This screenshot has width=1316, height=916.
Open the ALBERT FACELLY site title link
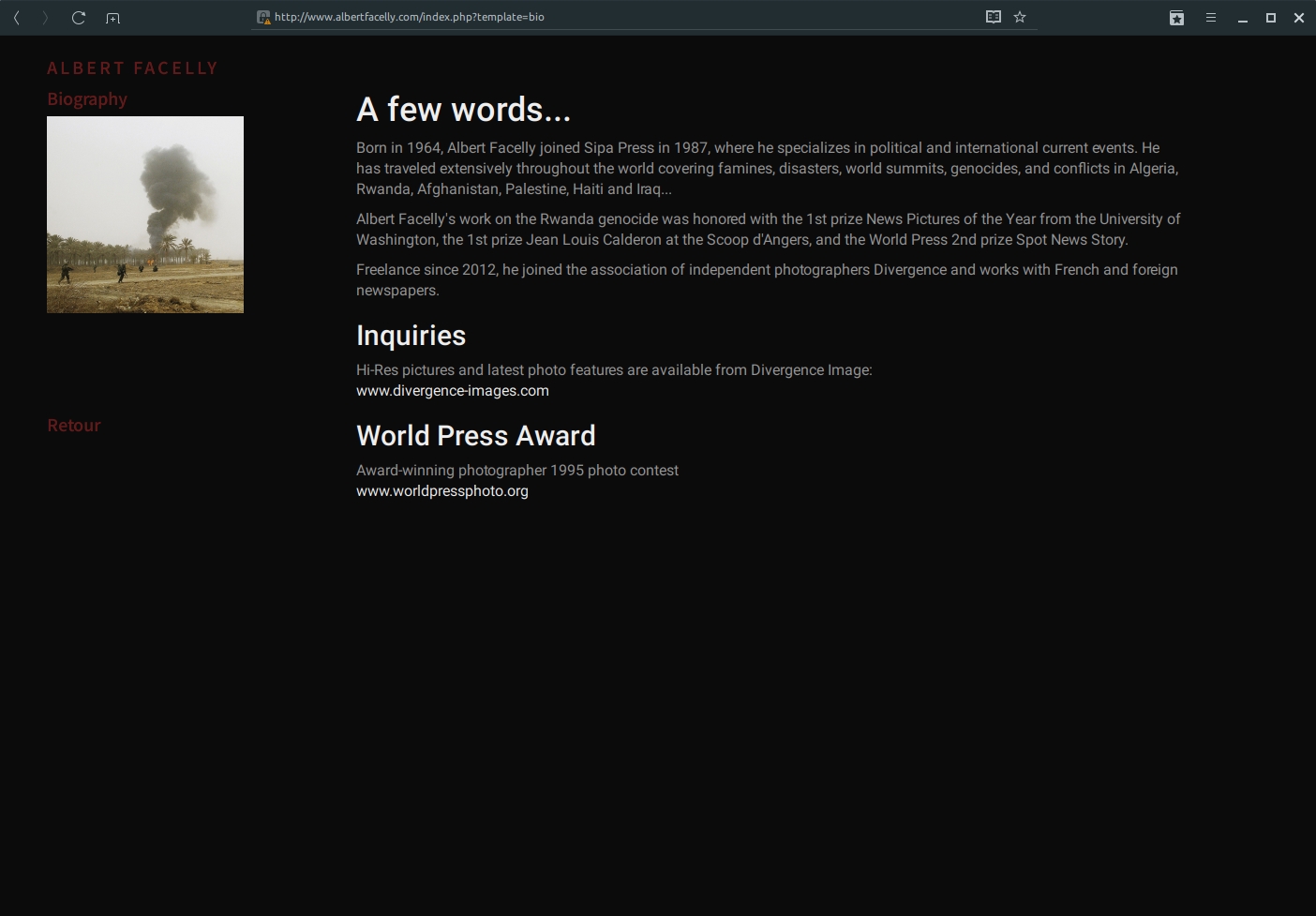coord(132,68)
